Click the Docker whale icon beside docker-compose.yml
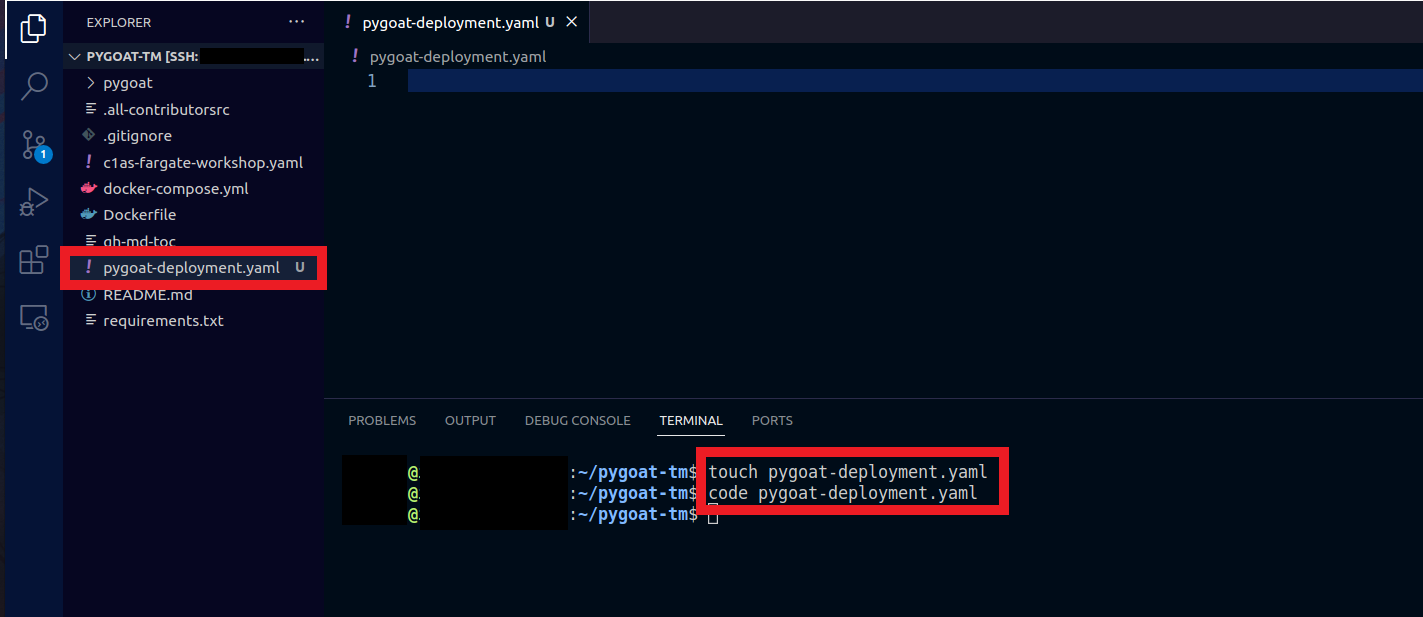 tap(90, 188)
